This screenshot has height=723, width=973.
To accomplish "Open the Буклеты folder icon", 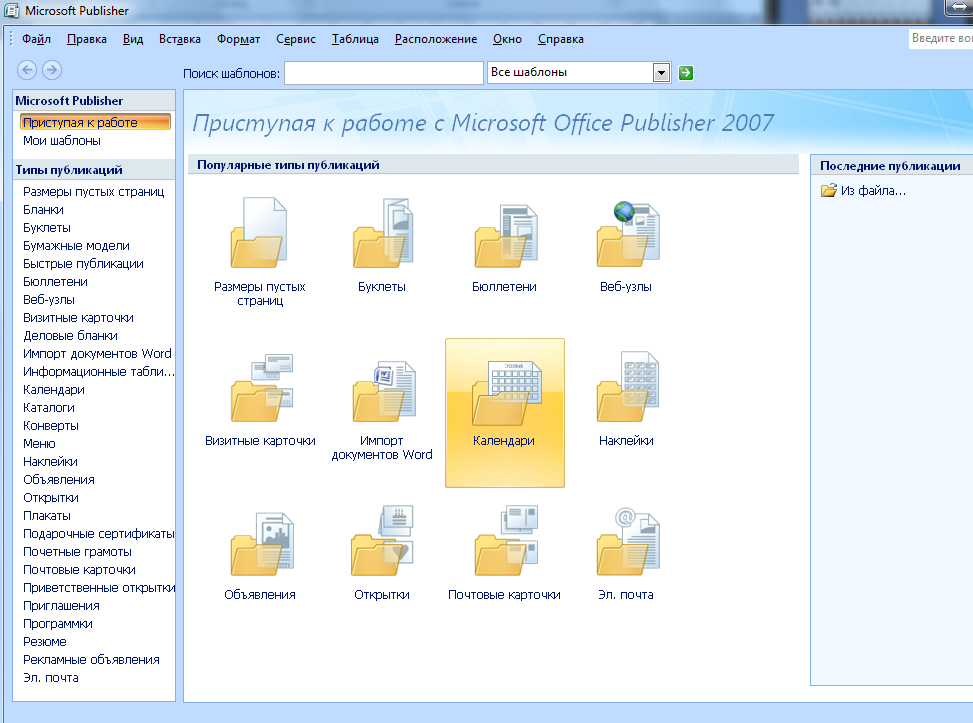I will point(382,233).
